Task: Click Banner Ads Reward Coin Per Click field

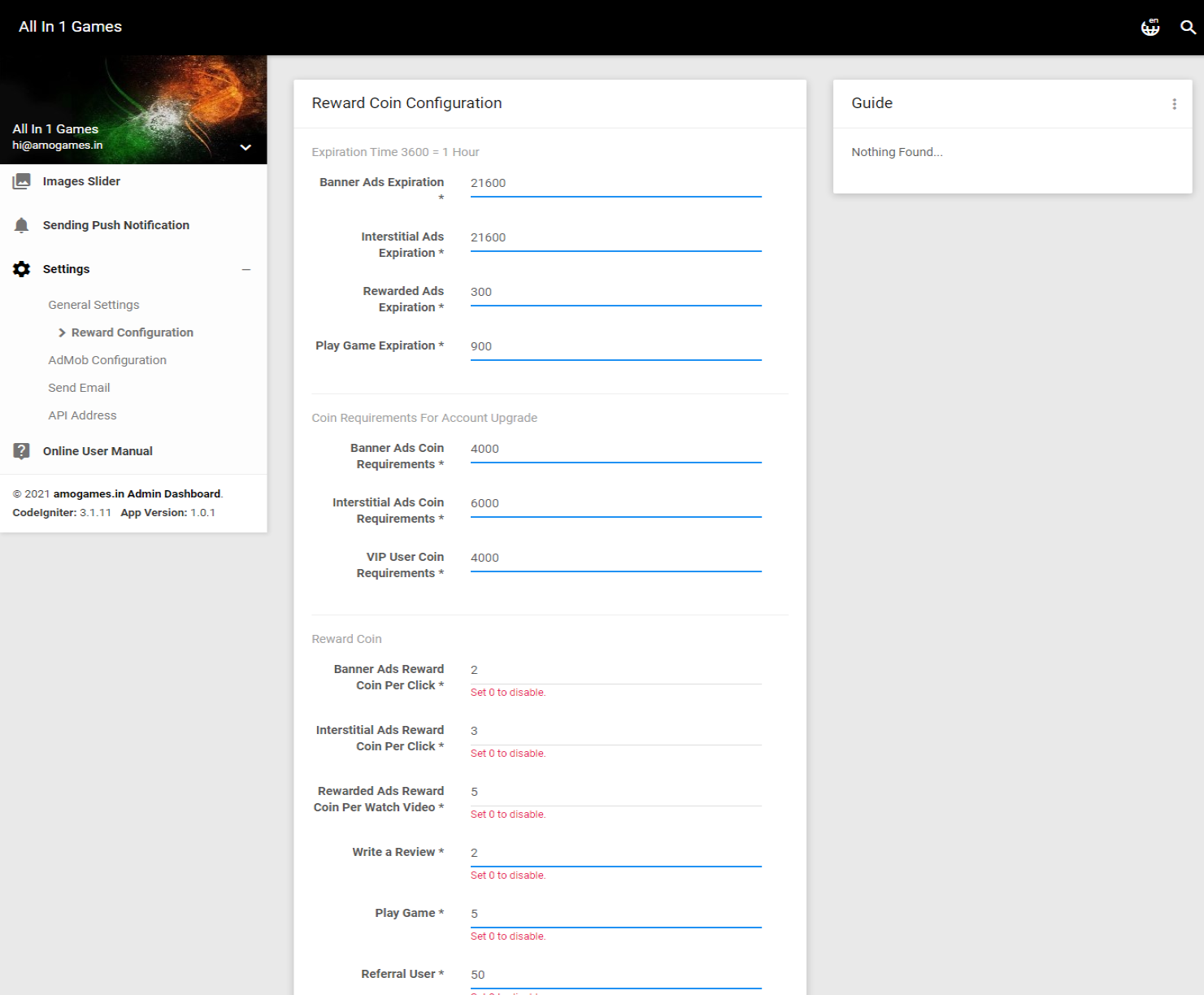Action: point(616,670)
